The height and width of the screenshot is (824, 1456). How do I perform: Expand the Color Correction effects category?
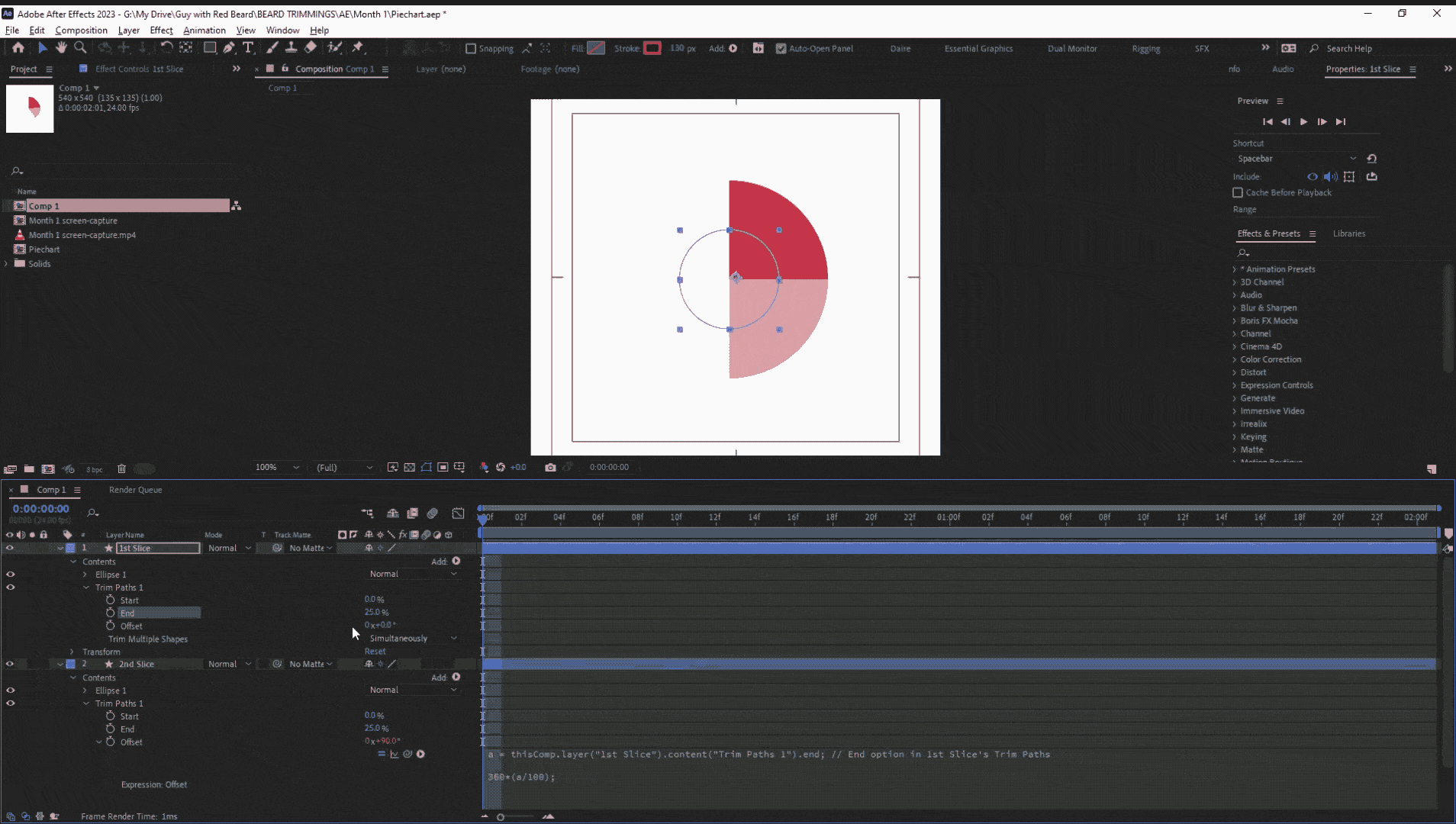(x=1235, y=359)
